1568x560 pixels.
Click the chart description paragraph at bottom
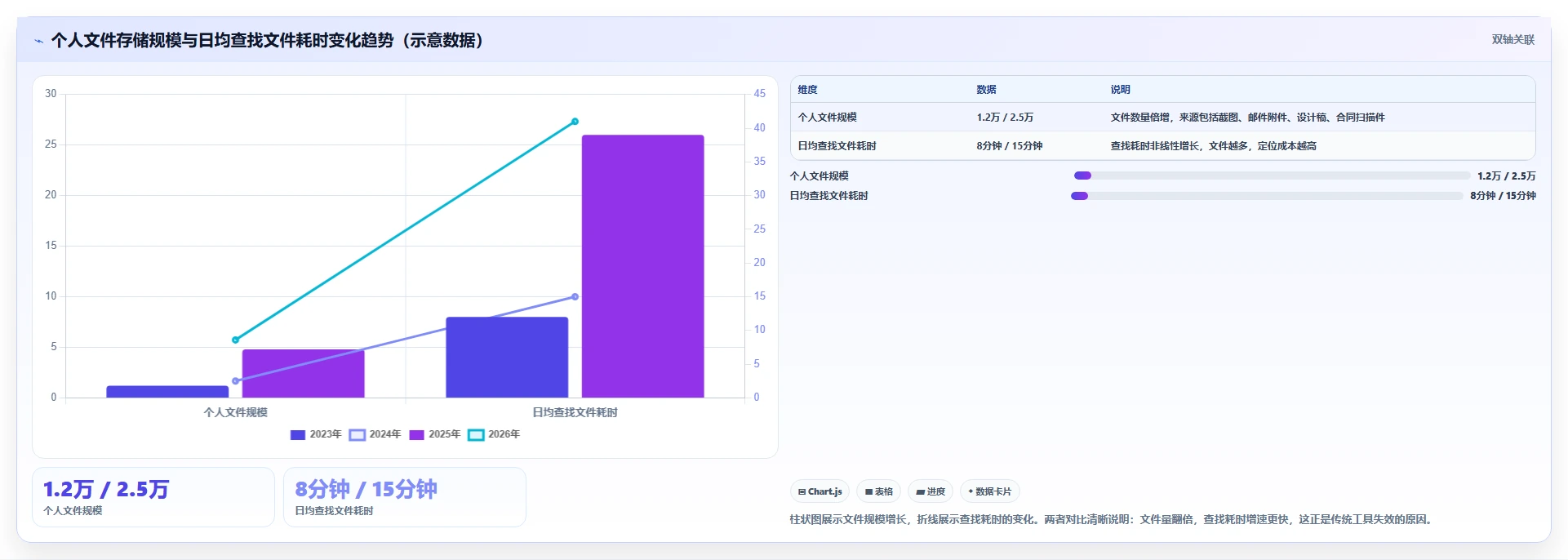pyautogui.click(x=1113, y=519)
